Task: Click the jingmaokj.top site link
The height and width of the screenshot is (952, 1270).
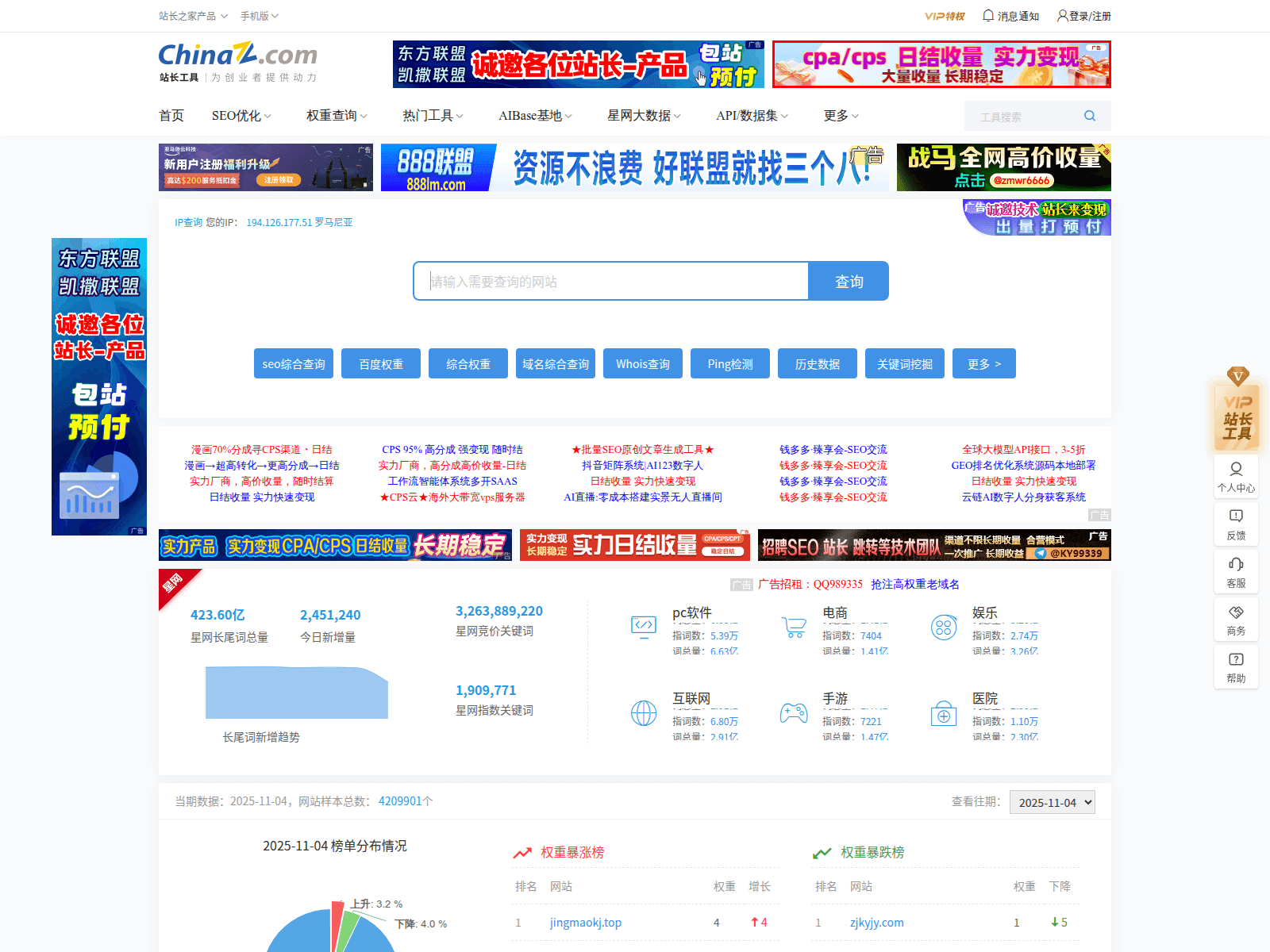Action: pyautogui.click(x=586, y=923)
